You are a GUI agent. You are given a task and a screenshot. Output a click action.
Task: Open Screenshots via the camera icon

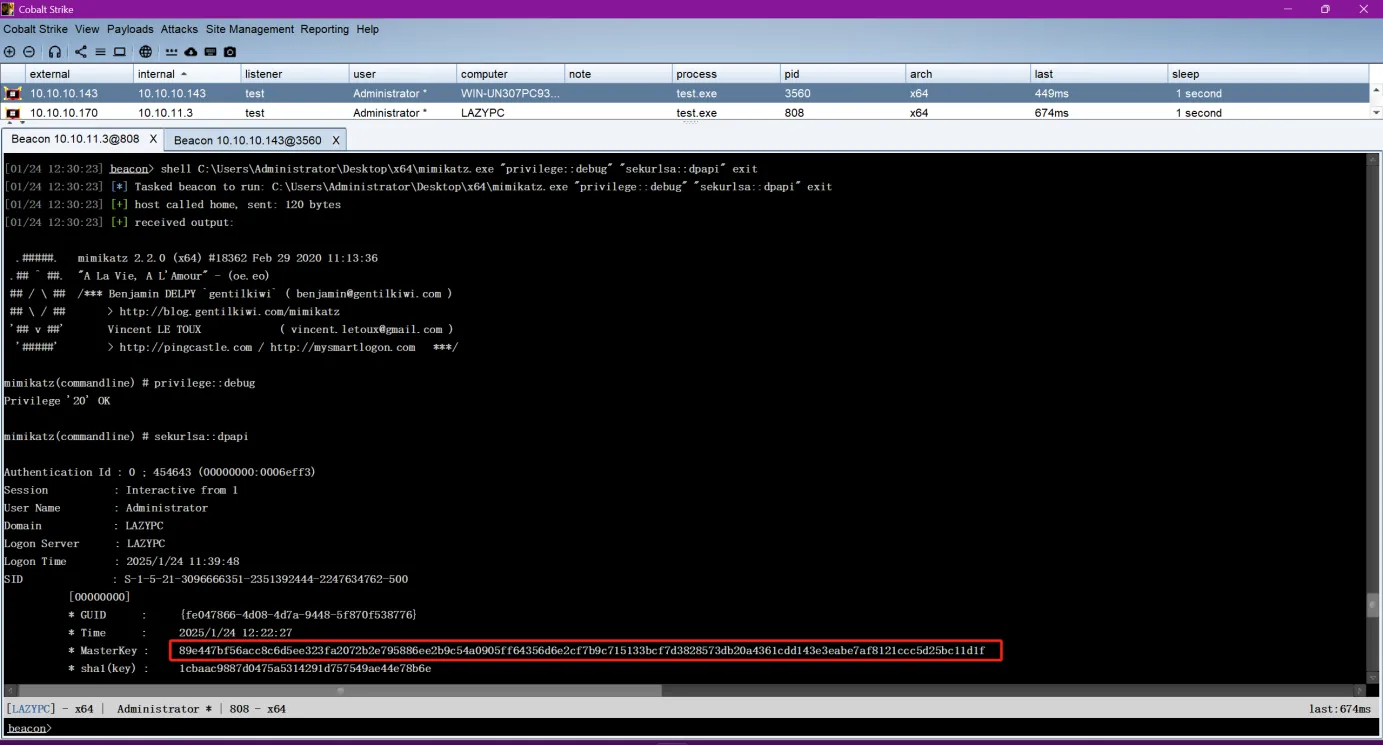[230, 52]
